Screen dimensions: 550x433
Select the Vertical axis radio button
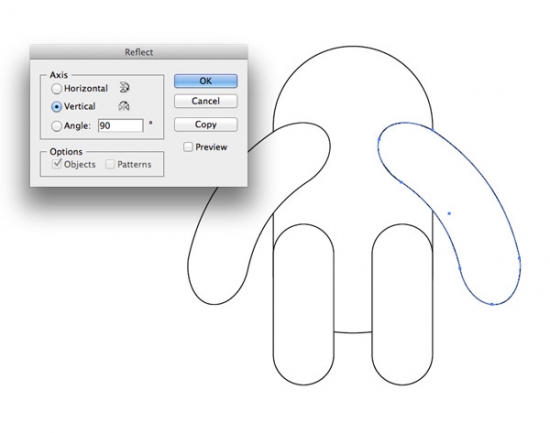(56, 107)
